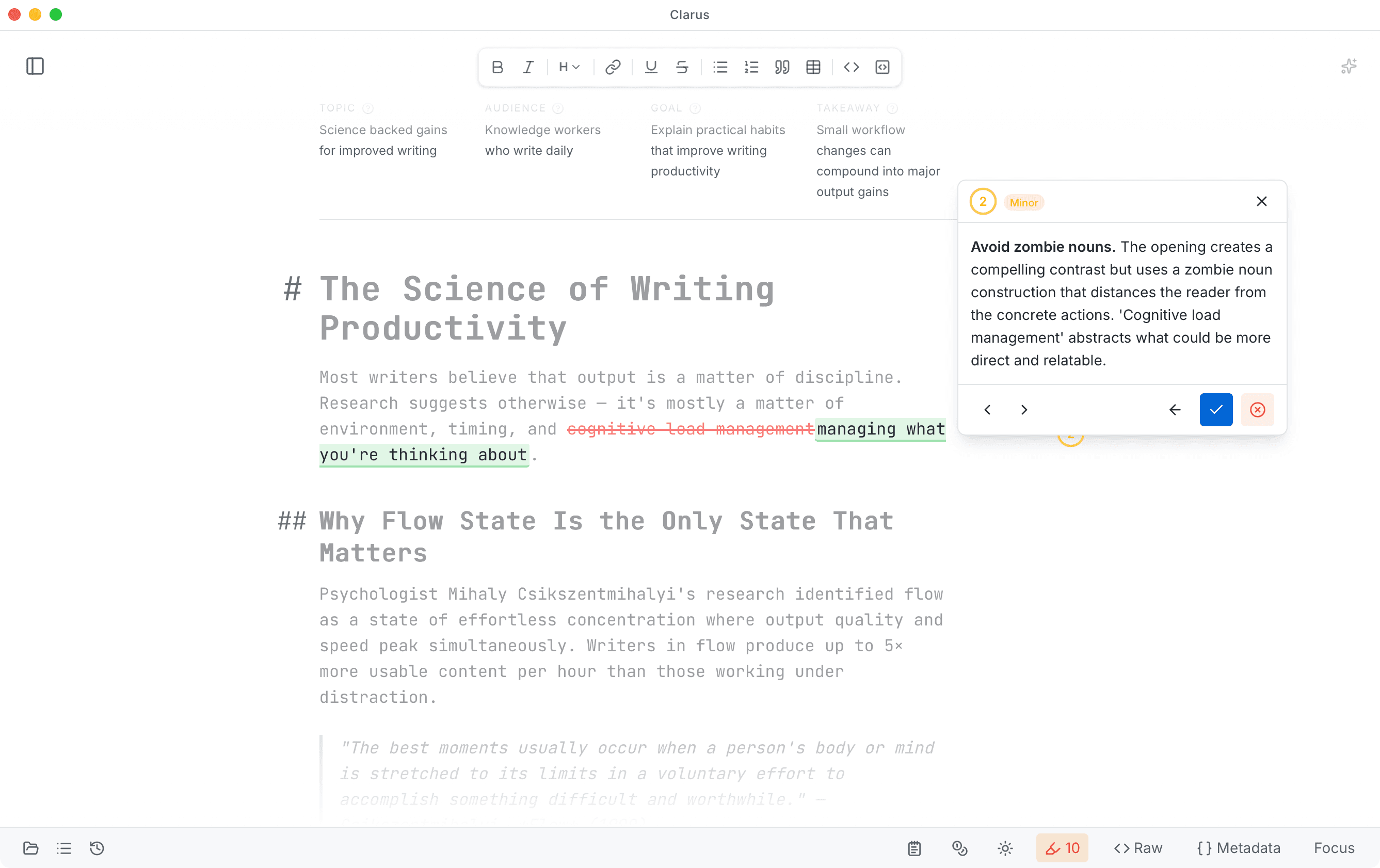
Task: Click the title 'The Science of Writing Productivity'
Action: tap(547, 308)
